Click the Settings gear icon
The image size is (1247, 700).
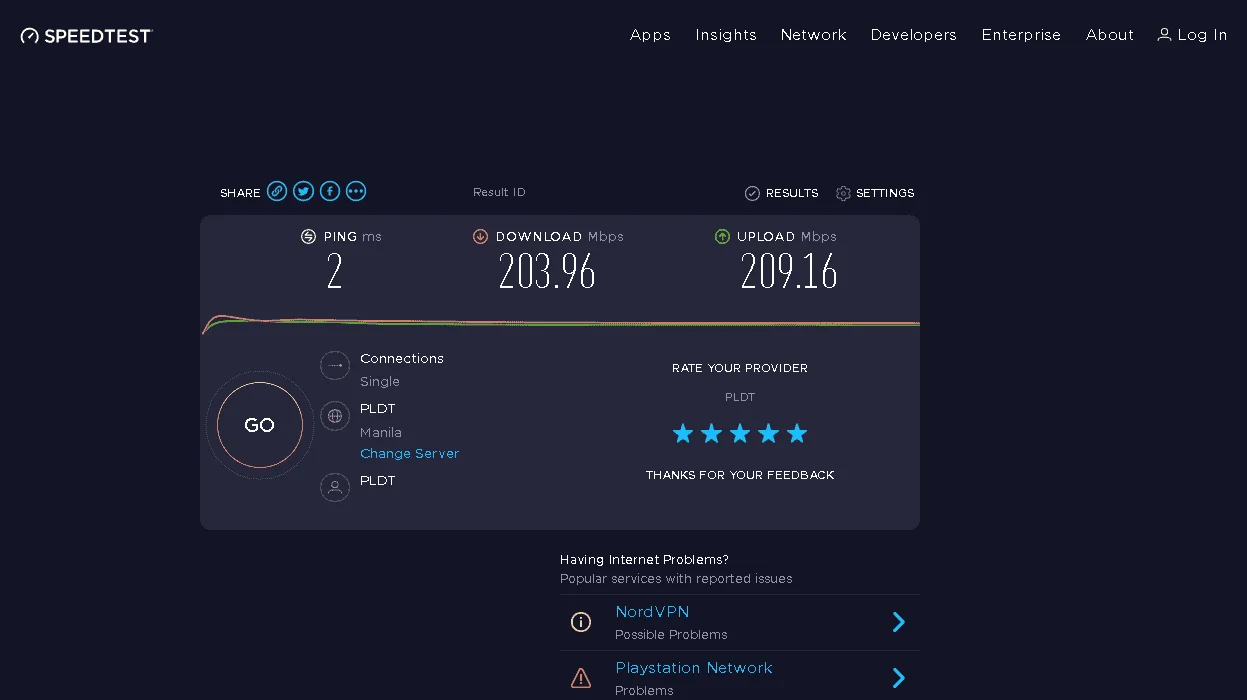(x=843, y=193)
